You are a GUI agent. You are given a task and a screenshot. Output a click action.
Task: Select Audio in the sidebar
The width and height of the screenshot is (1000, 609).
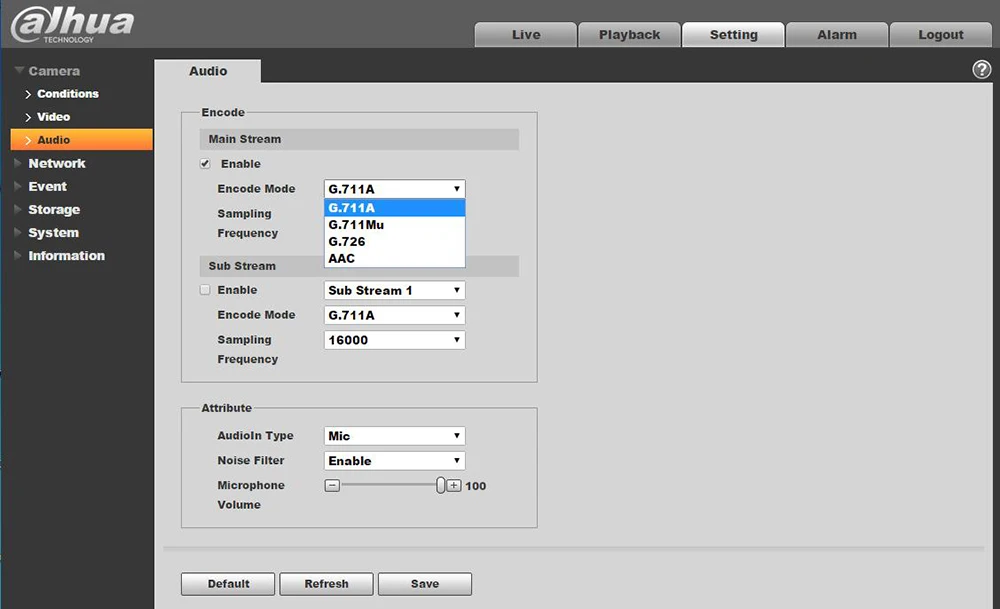click(x=82, y=140)
